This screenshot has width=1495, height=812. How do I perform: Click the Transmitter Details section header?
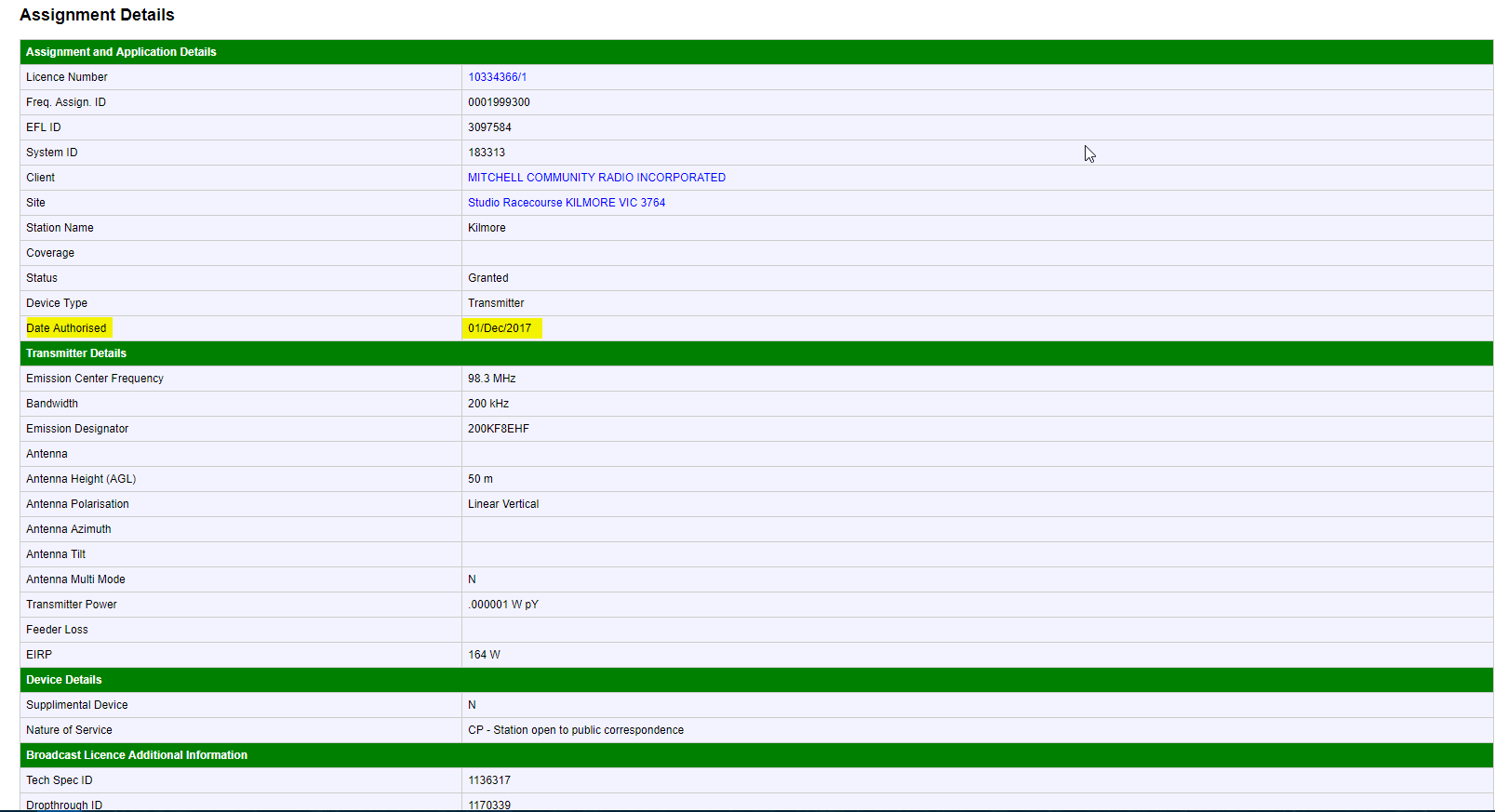[x=76, y=353]
